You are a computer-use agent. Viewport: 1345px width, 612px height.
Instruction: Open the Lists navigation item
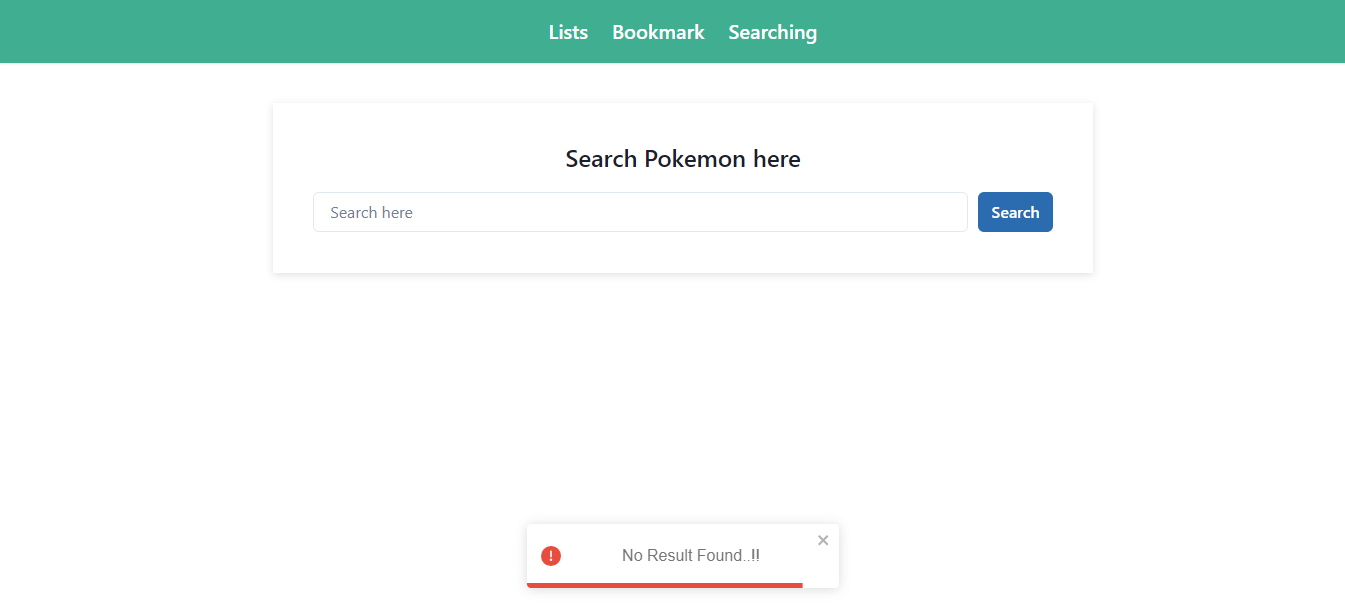click(568, 32)
